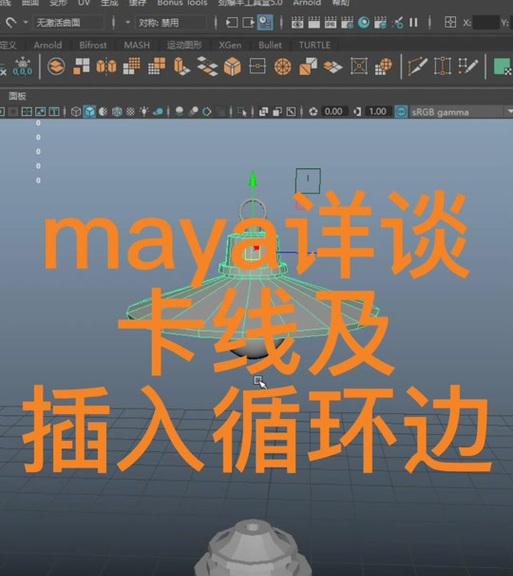
Task: Switch to the TURTLE shelf tab
Action: (x=315, y=45)
